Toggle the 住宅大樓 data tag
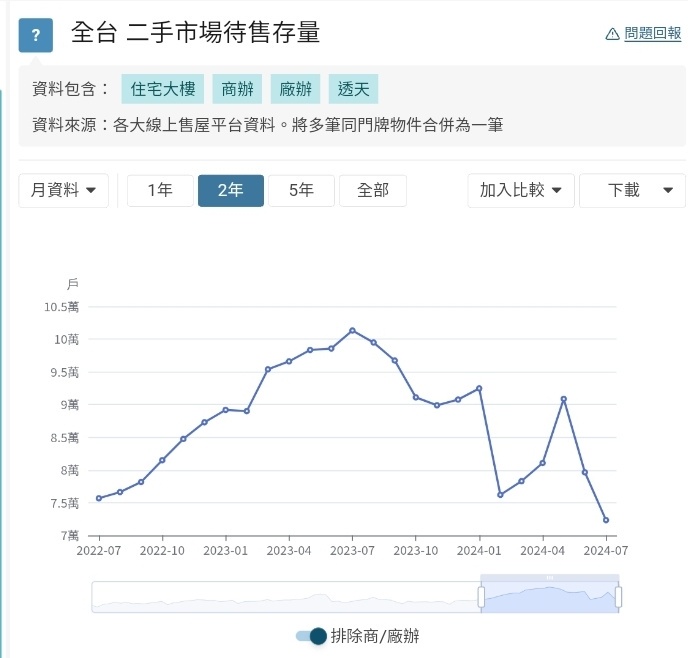 tap(162, 89)
